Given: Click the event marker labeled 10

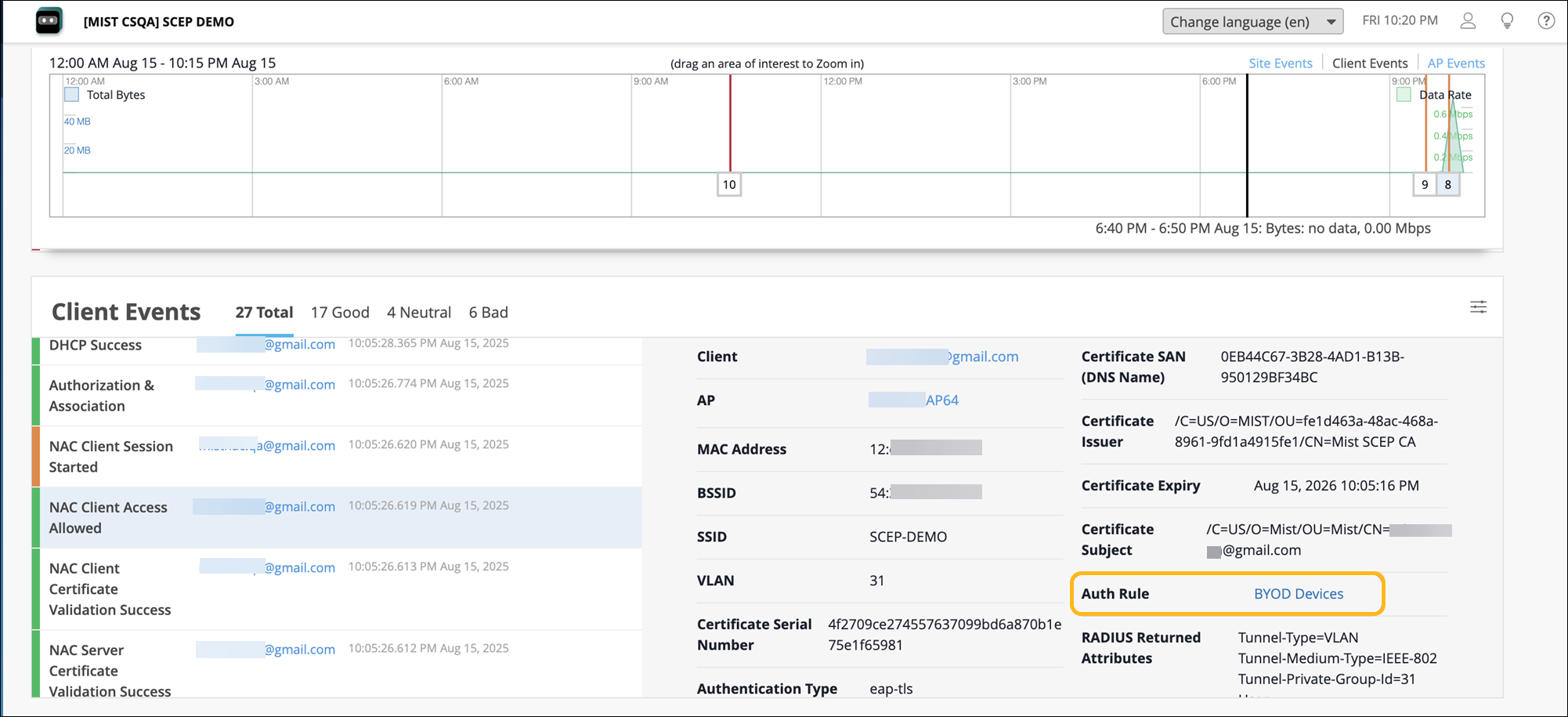Looking at the screenshot, I should 729,185.
